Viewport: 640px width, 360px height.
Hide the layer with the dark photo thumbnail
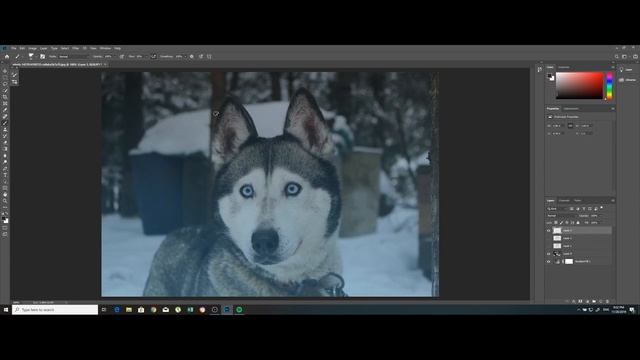pos(549,254)
